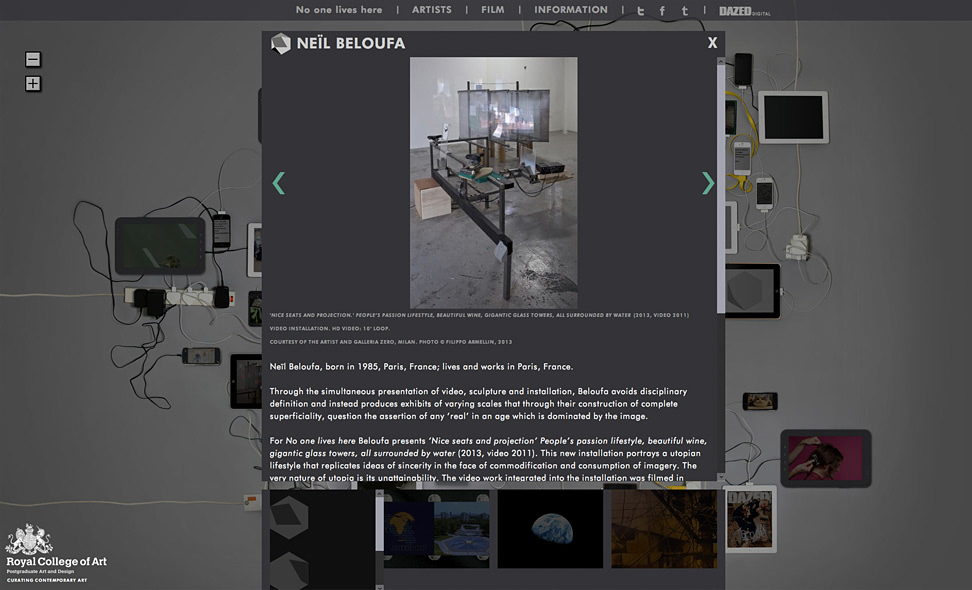Click the 'Courtesy of the artist' credit line
Image resolution: width=972 pixels, height=590 pixels.
(x=391, y=342)
